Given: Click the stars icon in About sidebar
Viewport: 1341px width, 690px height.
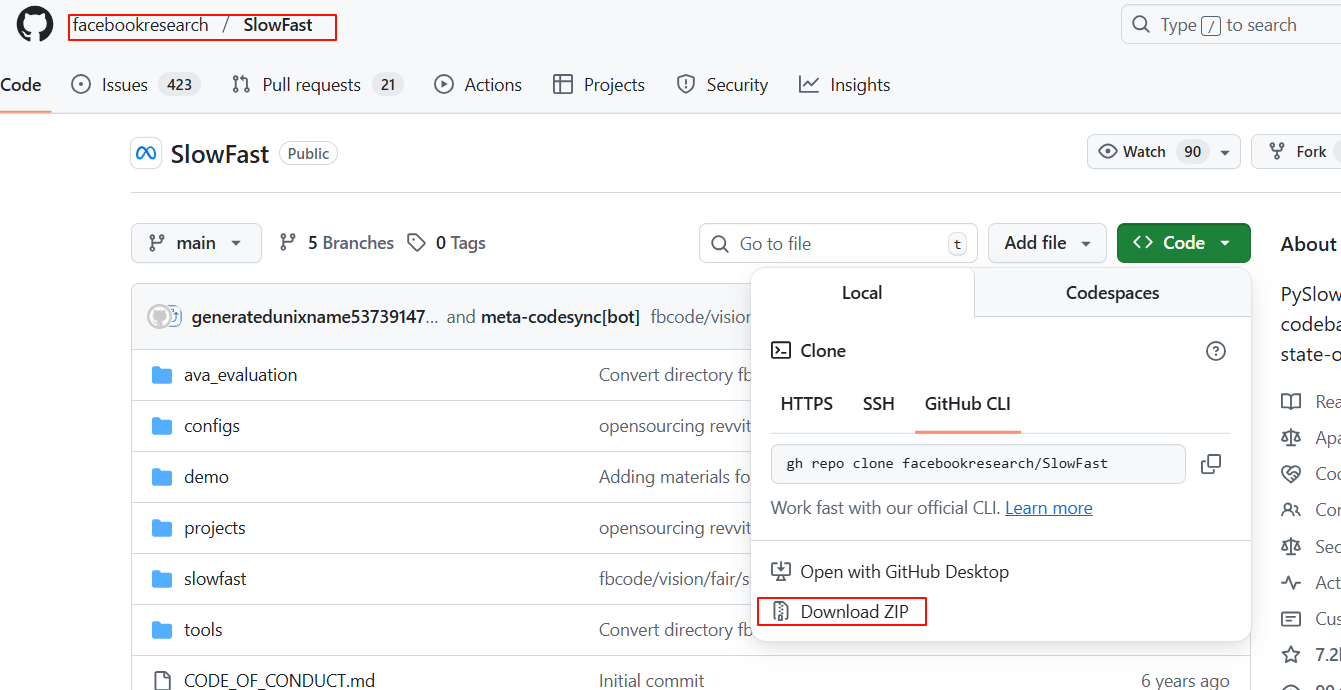Looking at the screenshot, I should click(x=1291, y=655).
